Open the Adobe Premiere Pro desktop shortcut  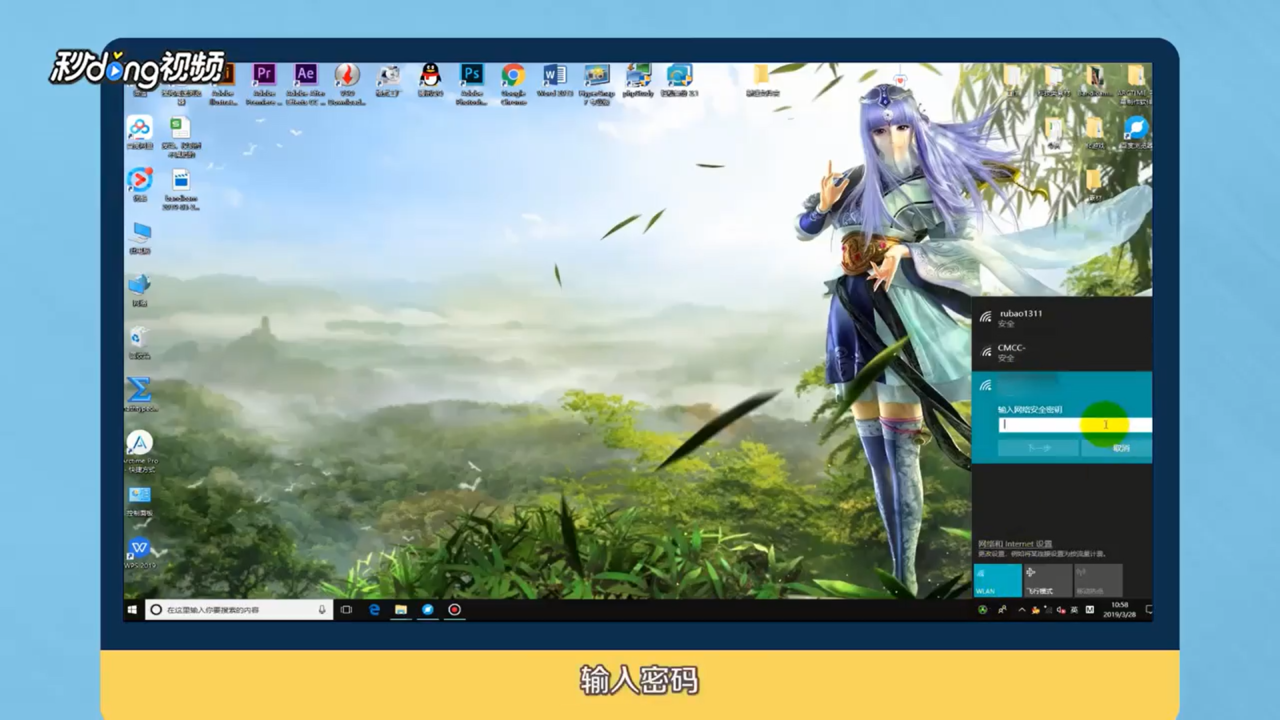[x=264, y=82]
